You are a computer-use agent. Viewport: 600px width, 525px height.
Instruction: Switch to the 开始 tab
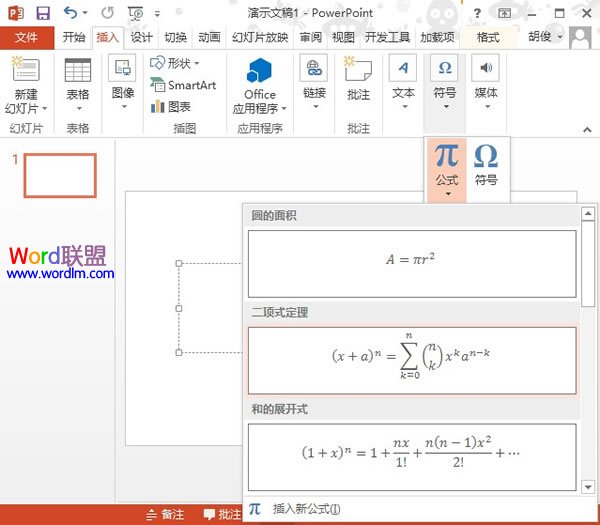coord(73,38)
